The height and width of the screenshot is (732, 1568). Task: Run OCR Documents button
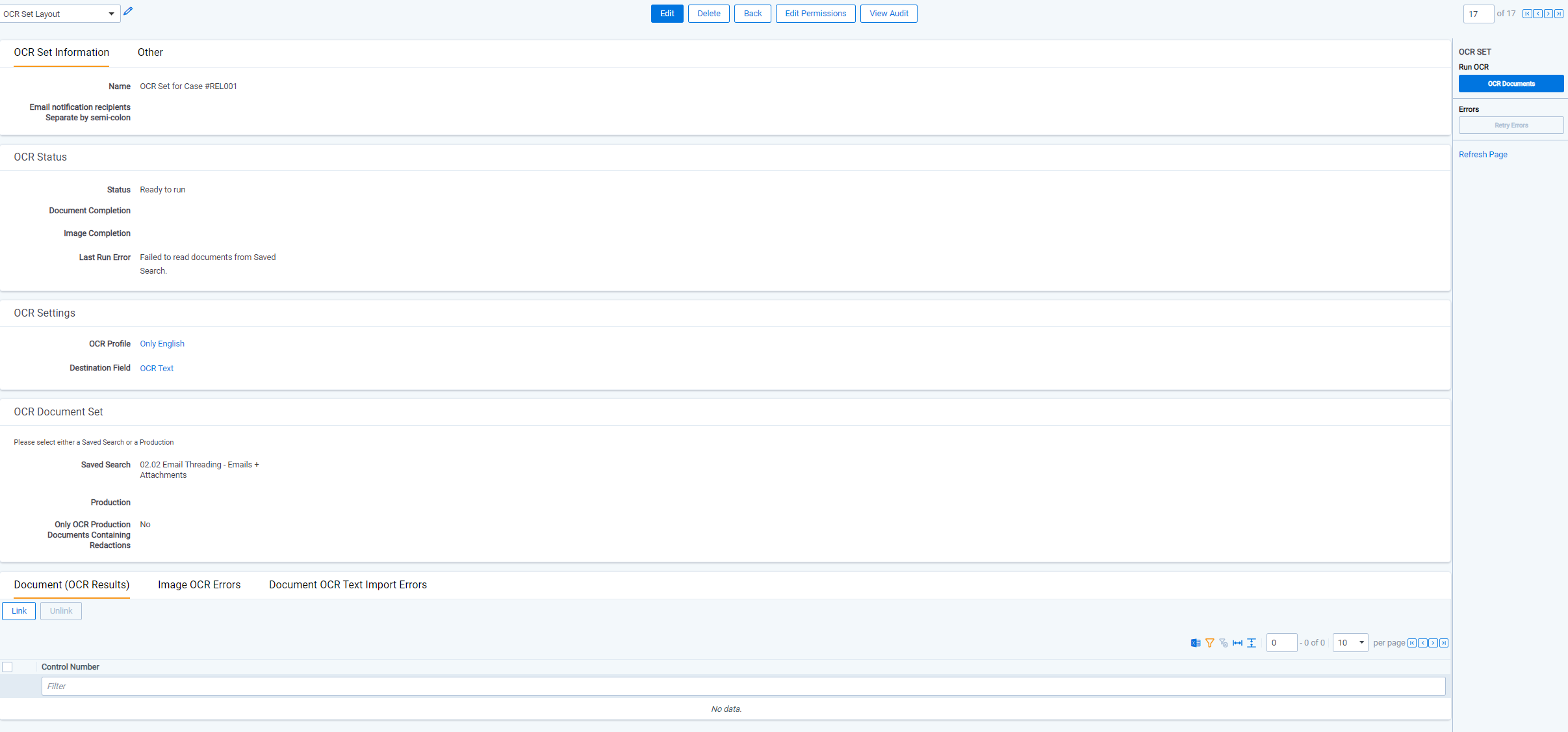(1511, 84)
